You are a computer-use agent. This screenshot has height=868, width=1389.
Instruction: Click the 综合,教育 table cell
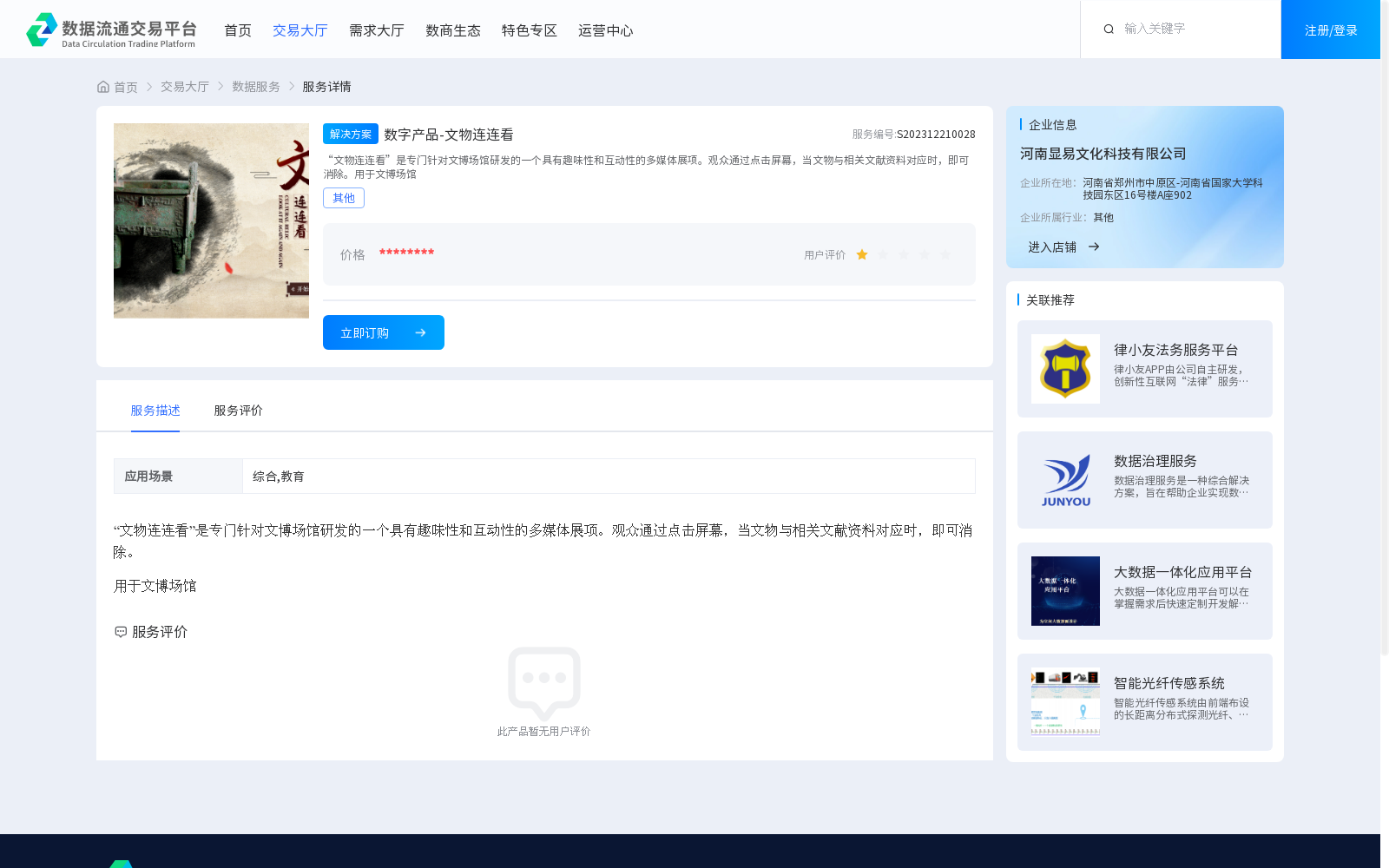609,477
